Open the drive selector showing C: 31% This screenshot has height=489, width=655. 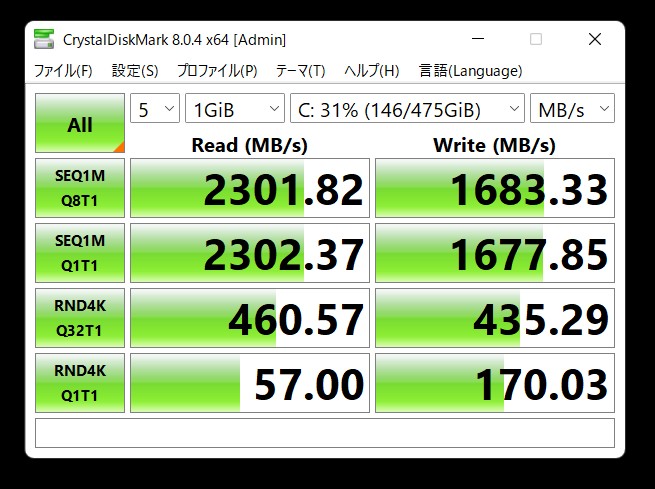tap(407, 108)
